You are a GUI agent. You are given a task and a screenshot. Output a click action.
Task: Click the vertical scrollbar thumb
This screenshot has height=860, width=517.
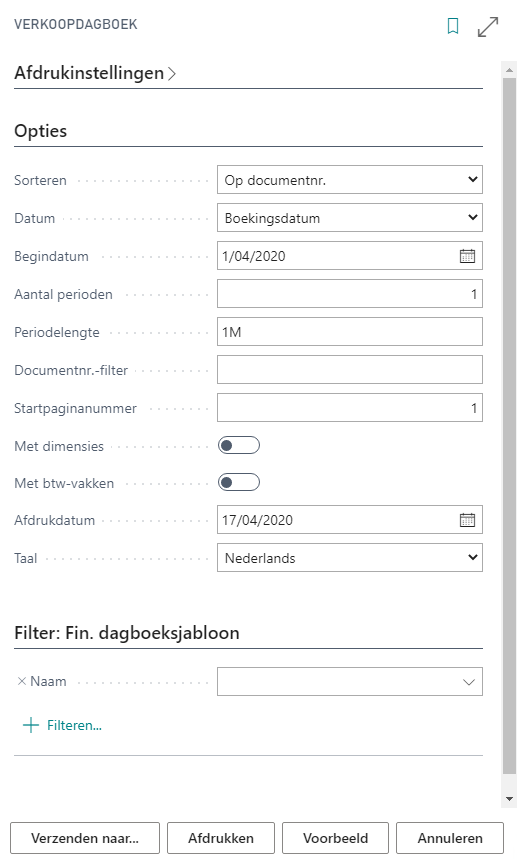coord(509,426)
